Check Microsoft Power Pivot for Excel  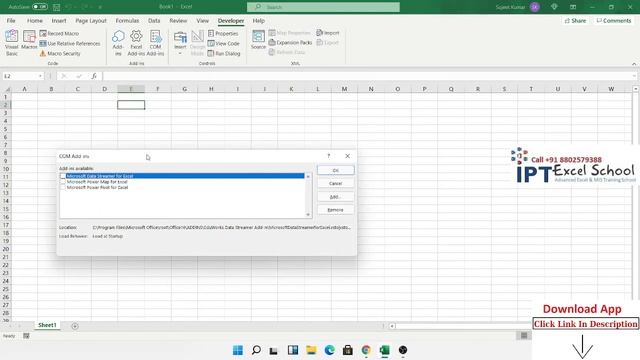pyautogui.click(x=63, y=187)
